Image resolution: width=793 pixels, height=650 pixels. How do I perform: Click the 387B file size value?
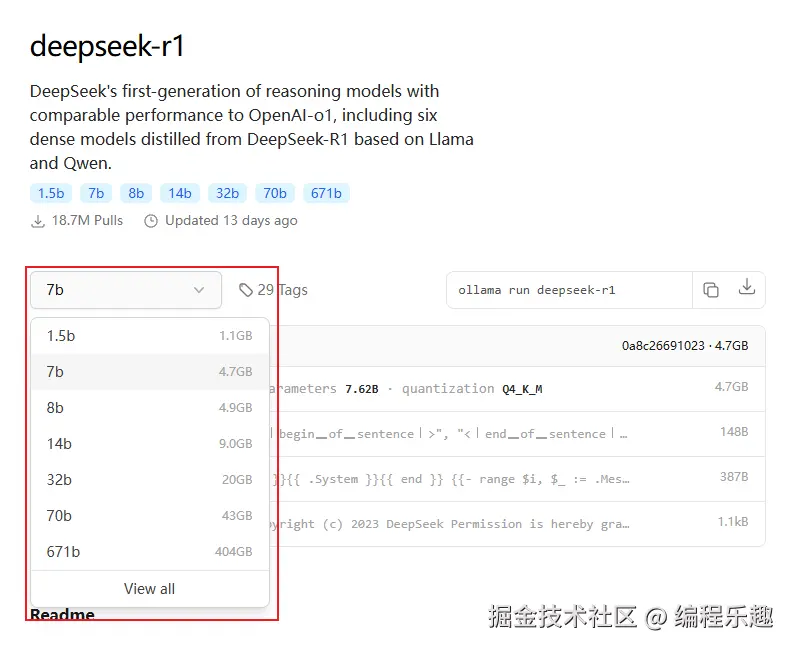tap(734, 476)
